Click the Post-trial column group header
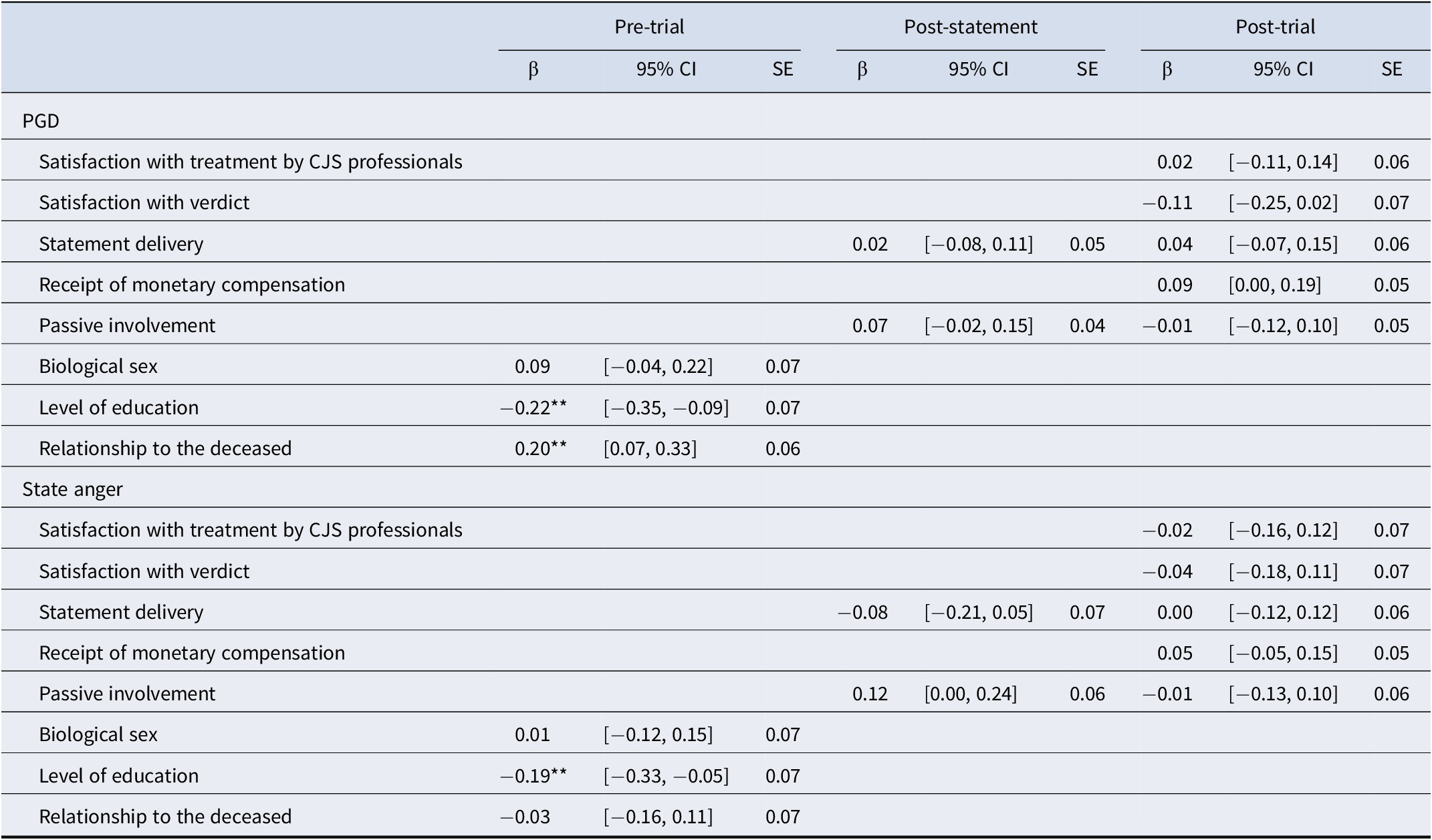Screen dimensions: 1432x840 click(1275, 27)
